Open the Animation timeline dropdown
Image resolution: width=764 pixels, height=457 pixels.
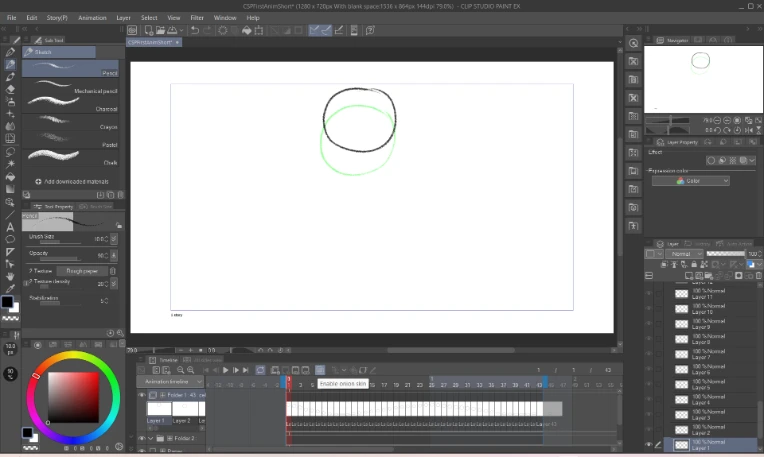click(171, 381)
